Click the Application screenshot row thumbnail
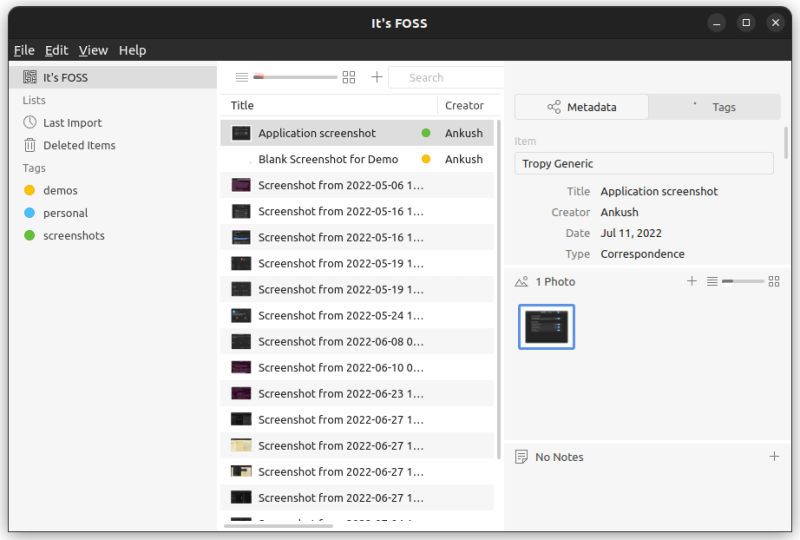The image size is (800, 540). (241, 133)
